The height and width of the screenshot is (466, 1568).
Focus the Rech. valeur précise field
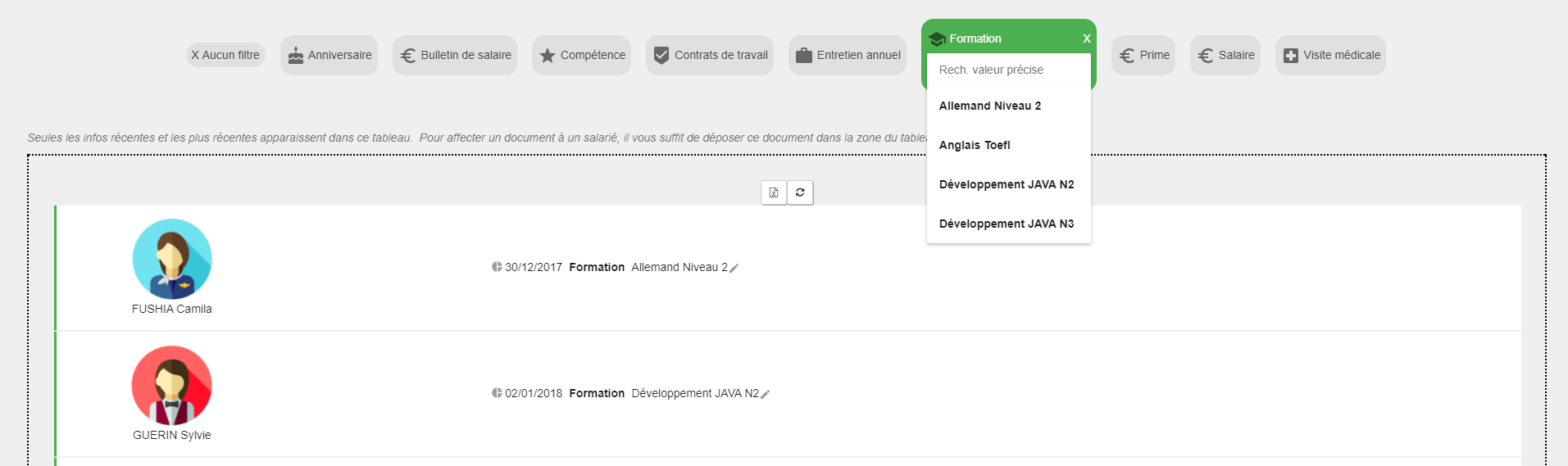coord(1009,70)
